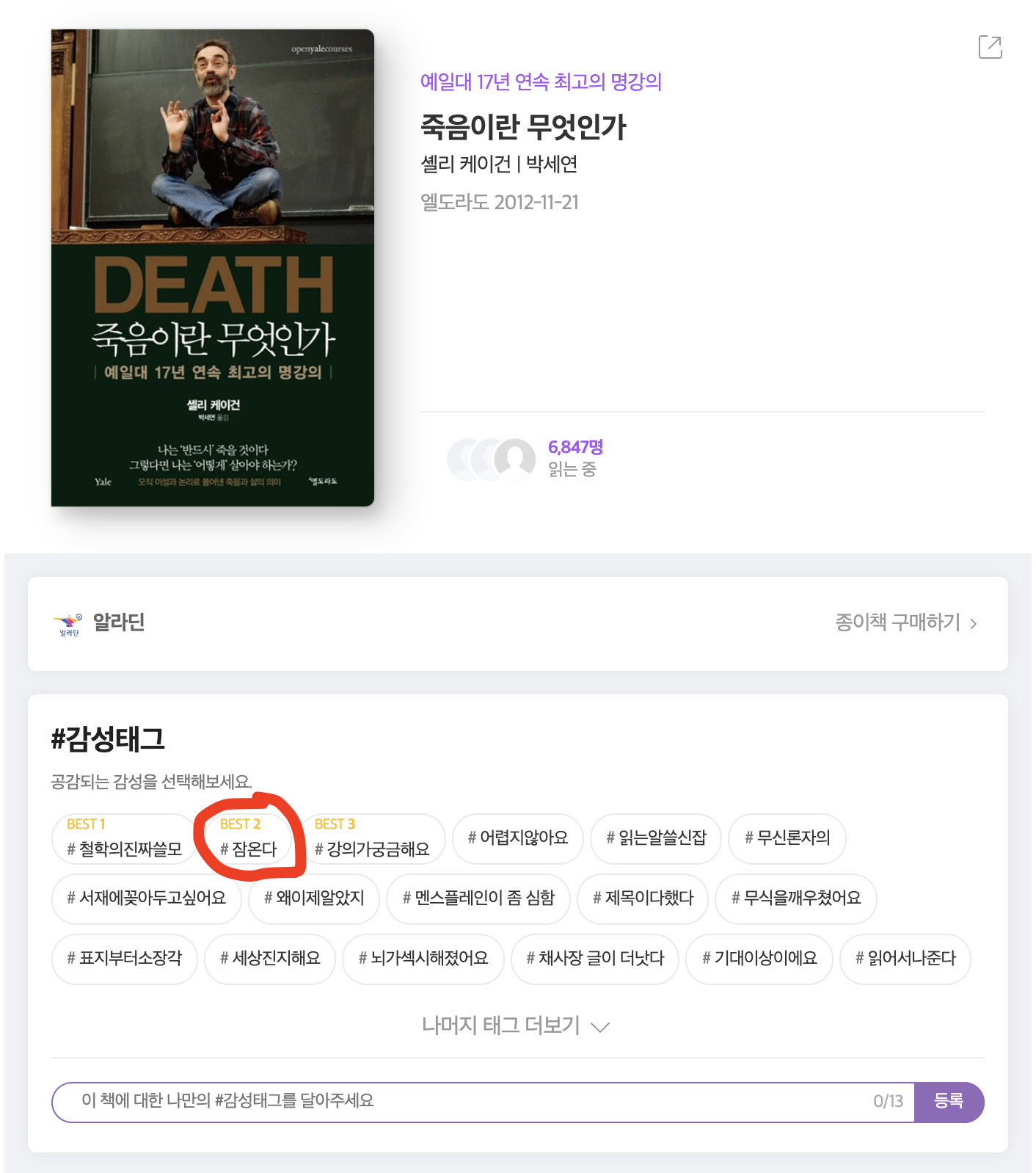Click the chevron next to 종이책 구매하기
This screenshot has width=1036, height=1173.
(974, 624)
